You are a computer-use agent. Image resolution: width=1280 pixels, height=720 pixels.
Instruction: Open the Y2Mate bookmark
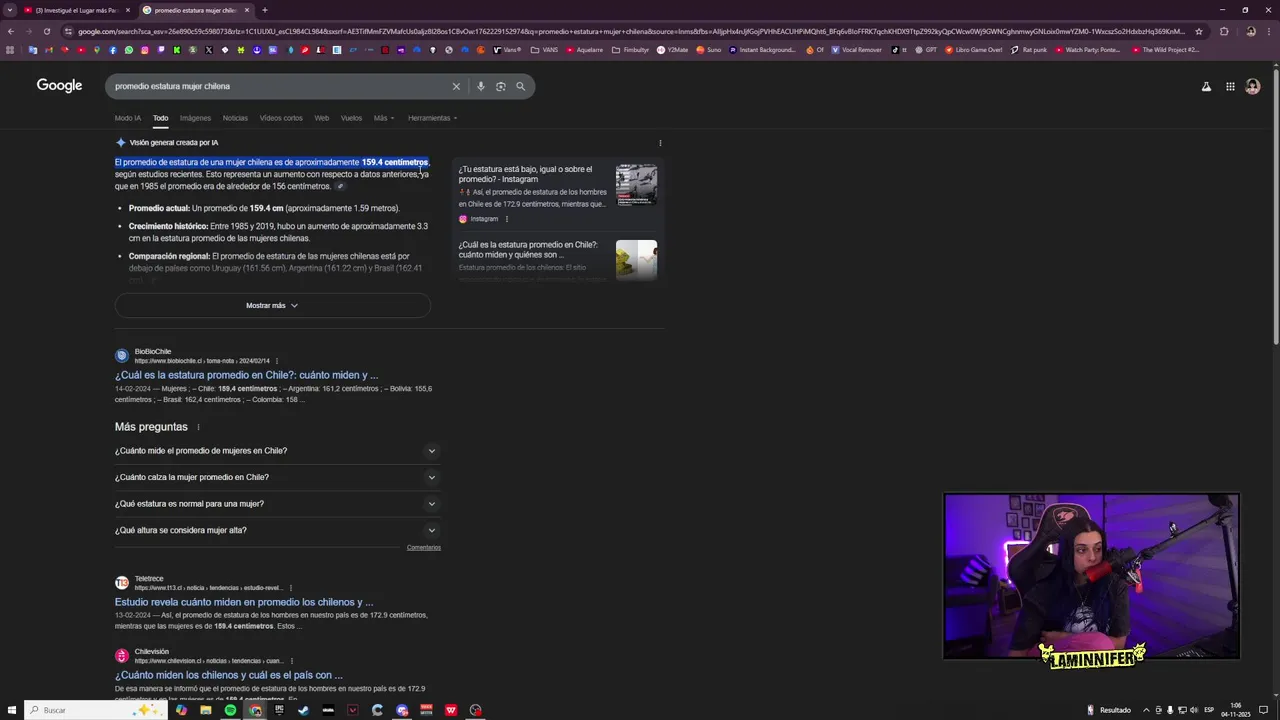[672, 49]
